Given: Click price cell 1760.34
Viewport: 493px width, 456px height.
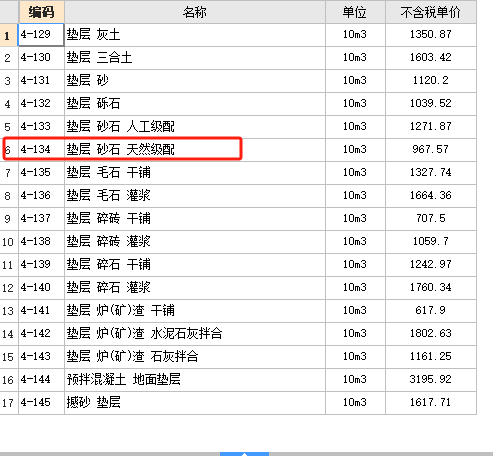Looking at the screenshot, I should coord(431,288).
